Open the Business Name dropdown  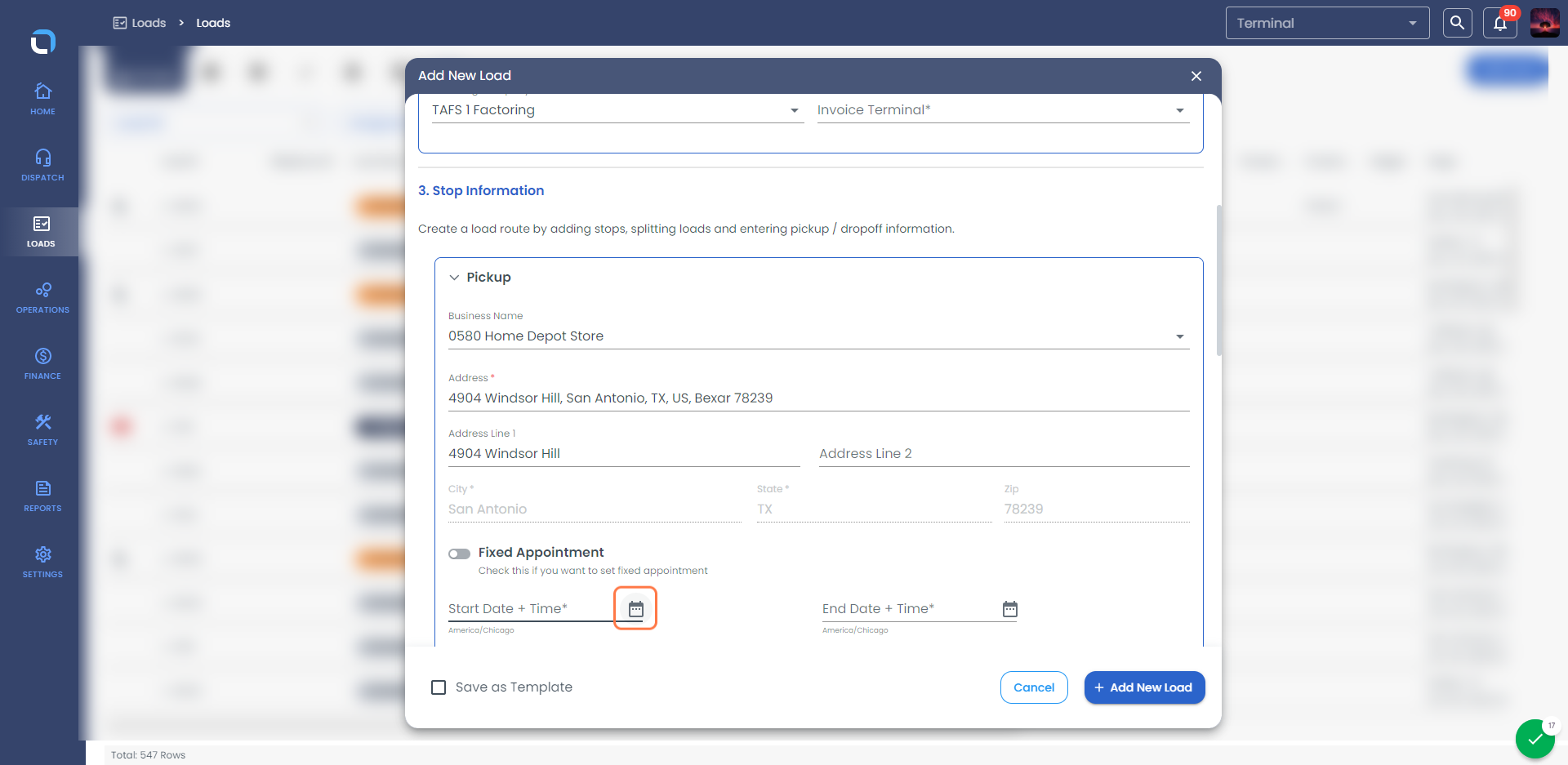818,336
